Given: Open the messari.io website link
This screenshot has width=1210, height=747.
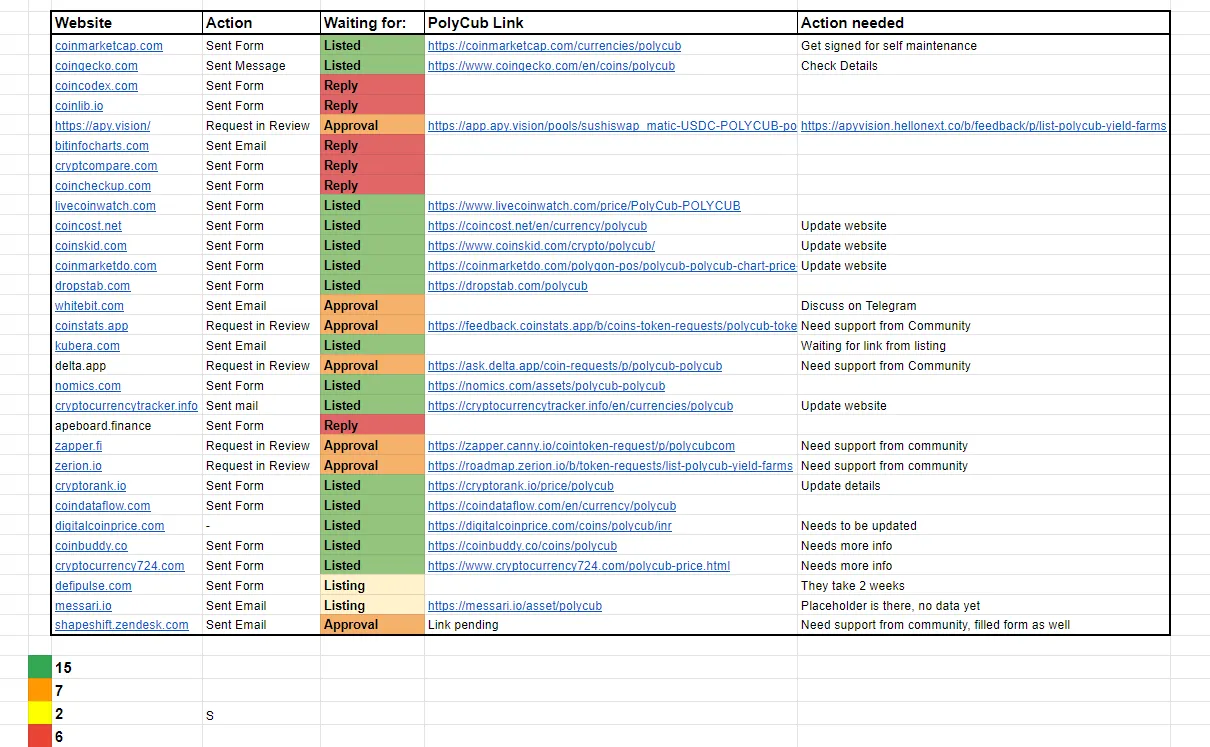Looking at the screenshot, I should [x=83, y=606].
